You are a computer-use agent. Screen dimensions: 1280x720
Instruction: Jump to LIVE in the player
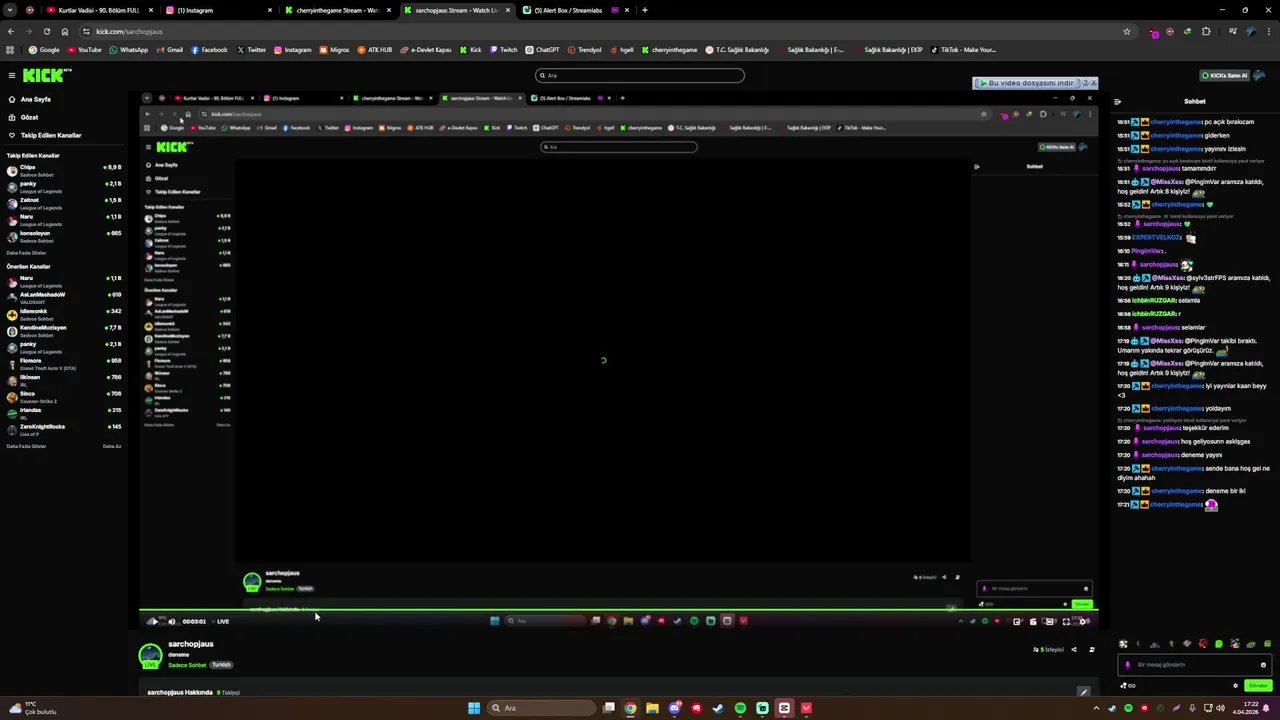pyautogui.click(x=223, y=621)
